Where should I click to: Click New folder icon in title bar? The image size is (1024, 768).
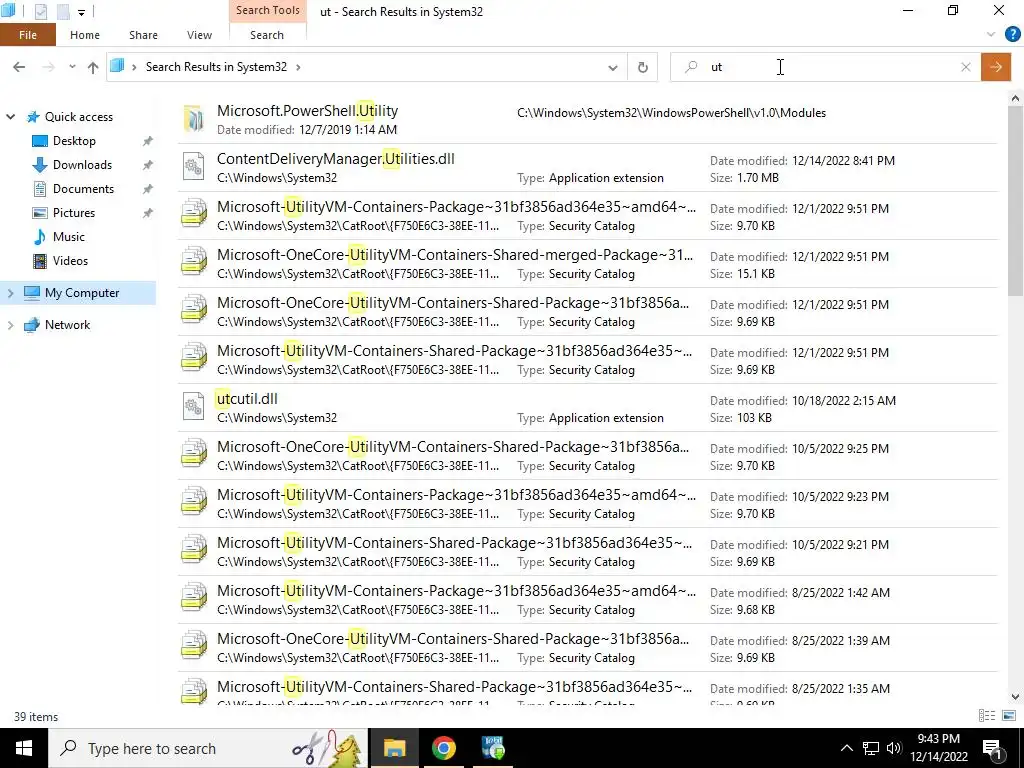[x=63, y=11]
